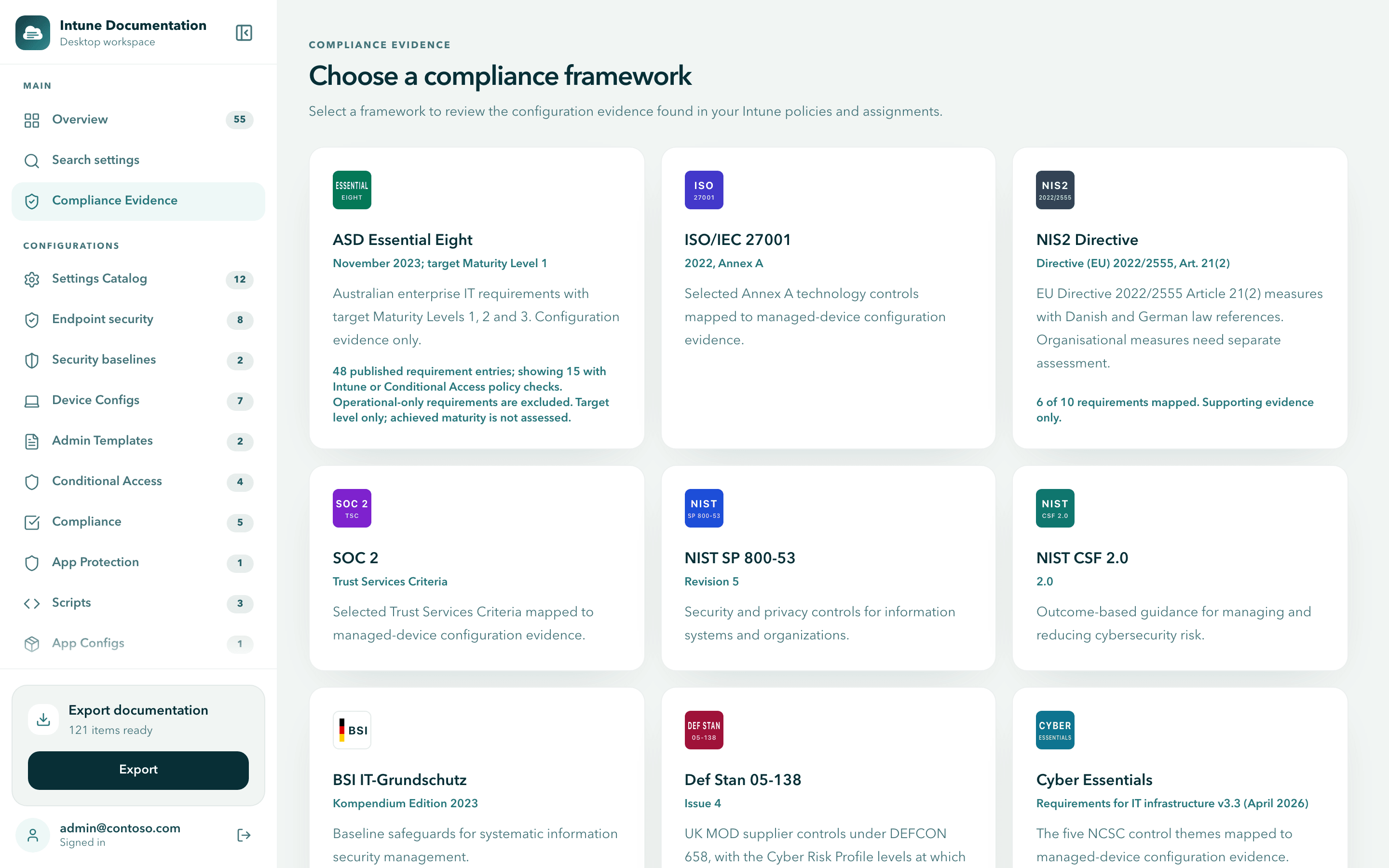1389x868 pixels.
Task: Click '6 of 10 requirements mapped' note
Action: (1175, 409)
